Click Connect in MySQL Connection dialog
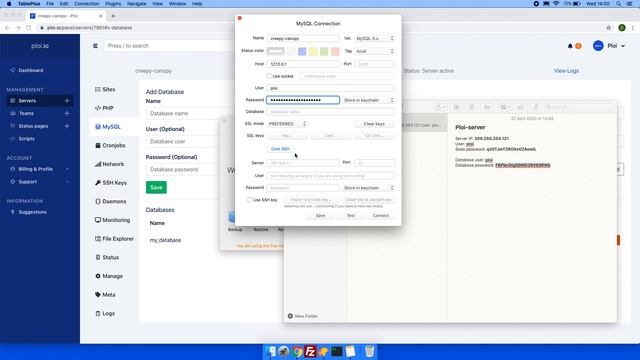Screen dimensions: 640x360 coord(380,216)
